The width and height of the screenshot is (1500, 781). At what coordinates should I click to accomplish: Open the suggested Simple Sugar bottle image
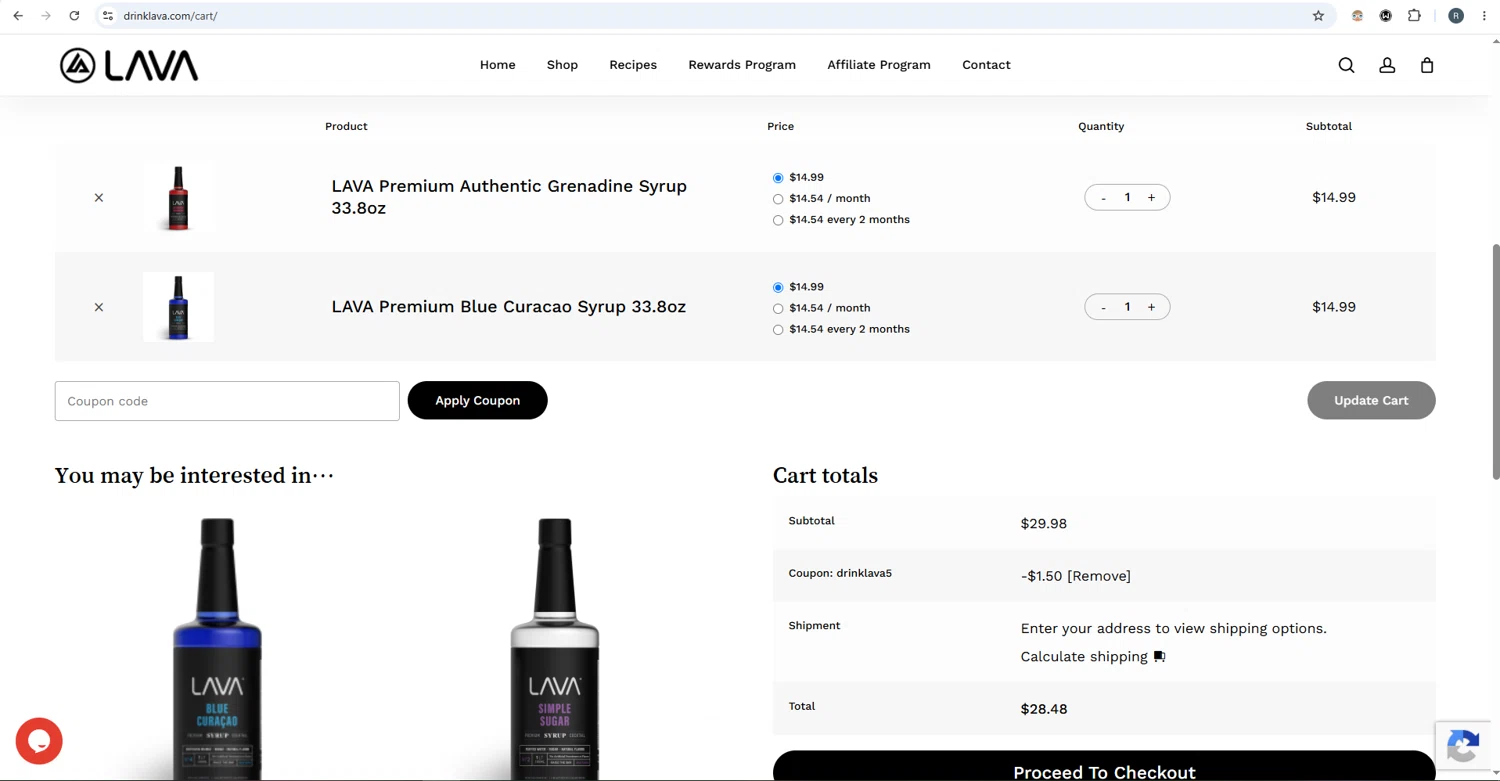click(x=555, y=648)
